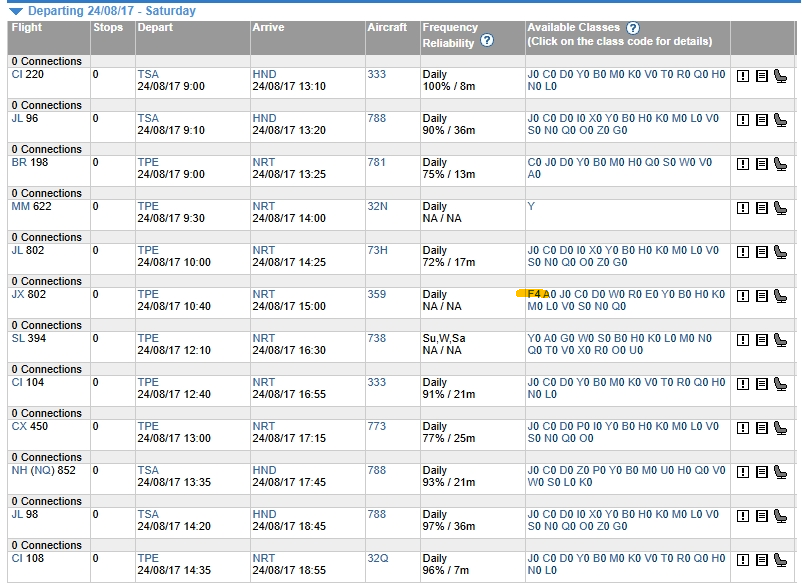The width and height of the screenshot is (802, 585).
Task: Open flight alert icon for MM 622
Action: 743,208
